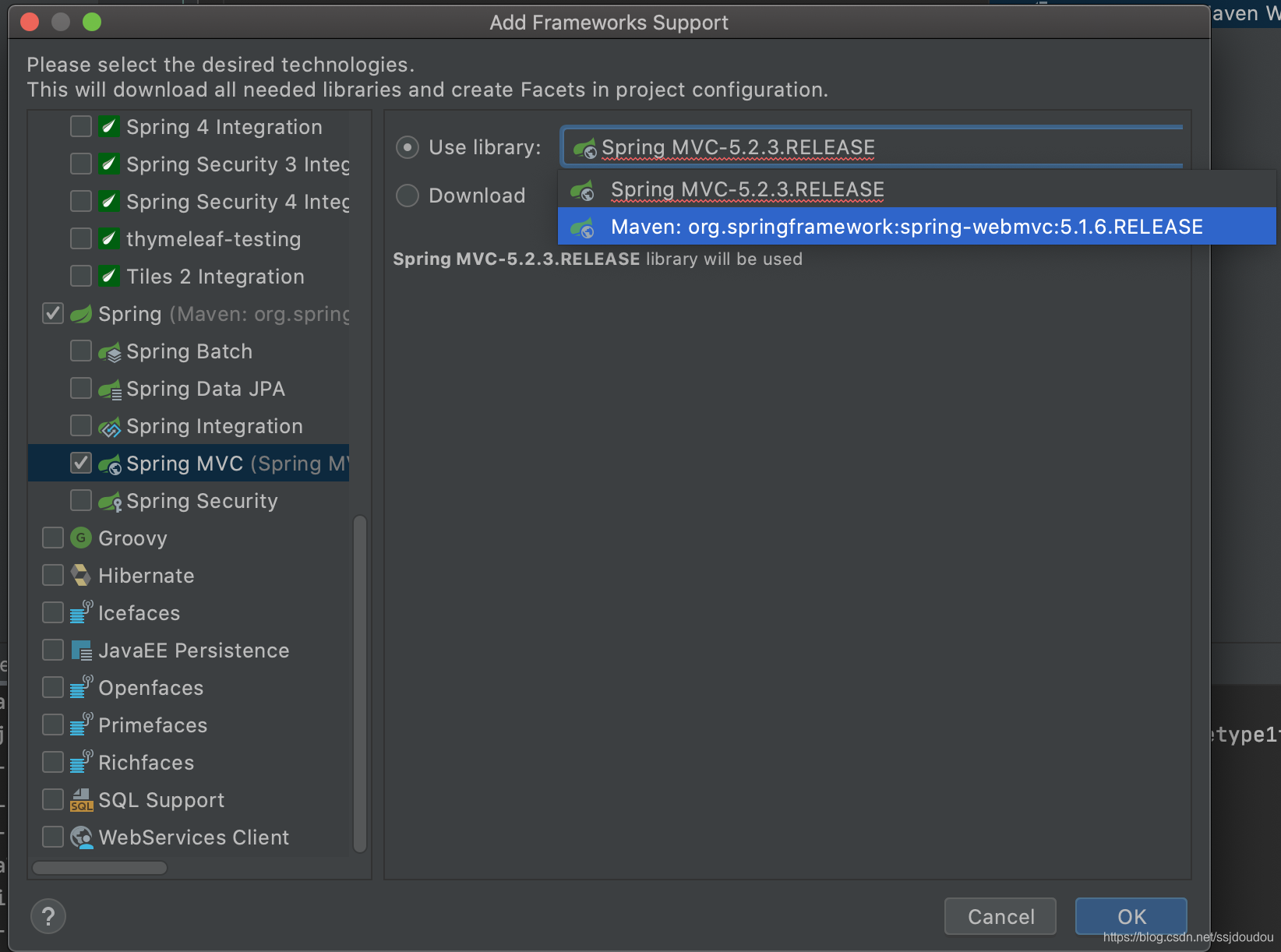Select the Spring Data JPA row text
This screenshot has height=952, width=1281.
pyautogui.click(x=206, y=389)
